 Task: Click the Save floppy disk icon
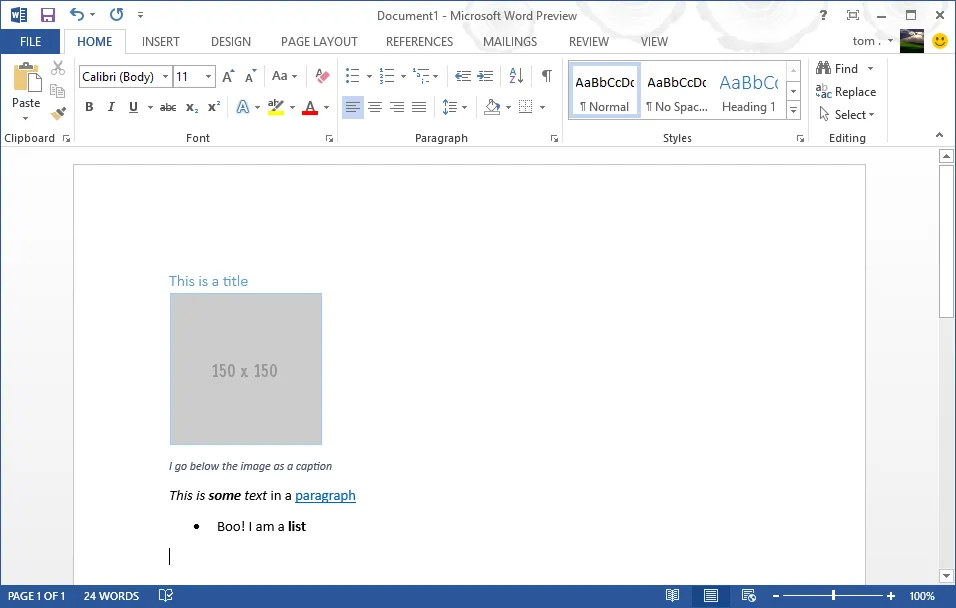47,15
